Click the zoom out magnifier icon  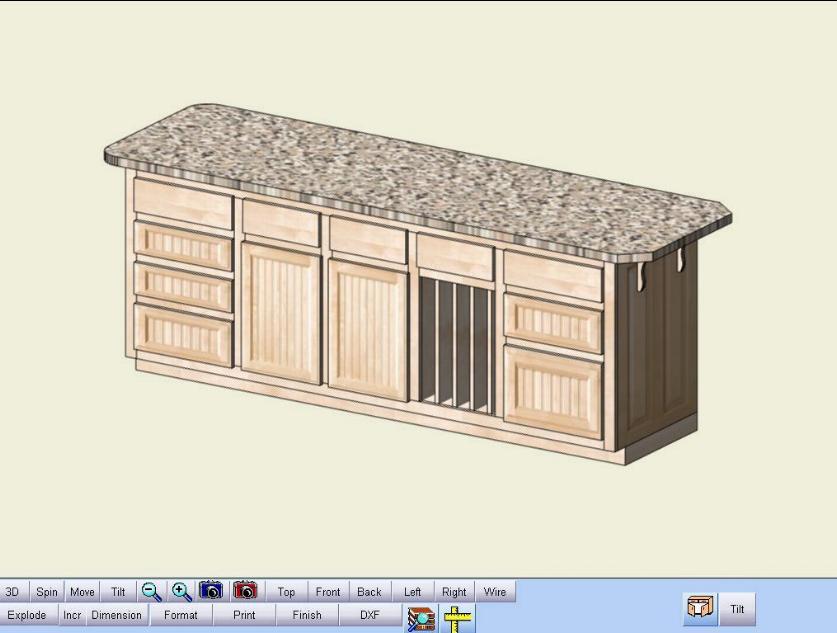point(152,591)
